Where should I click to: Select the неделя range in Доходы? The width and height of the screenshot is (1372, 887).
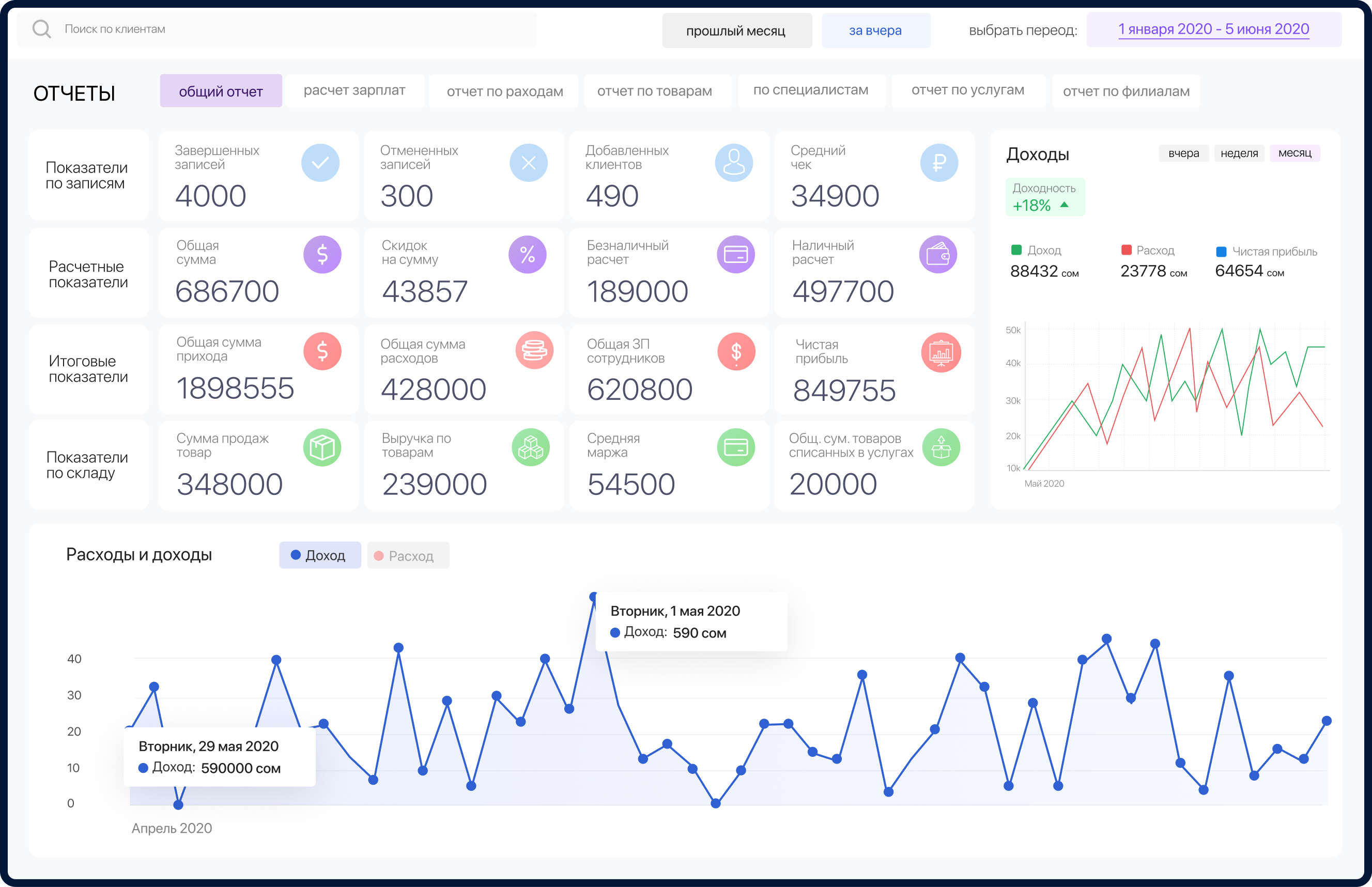1239,153
